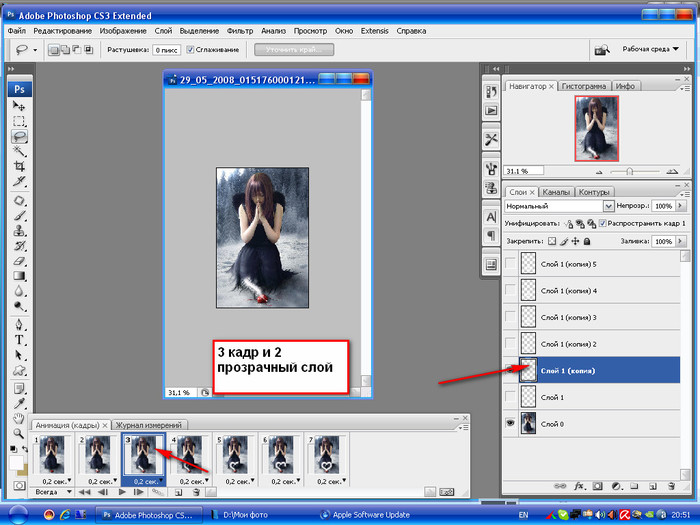Click the foreground color swatch
Screen dimensions: 700x525
(x=15, y=461)
